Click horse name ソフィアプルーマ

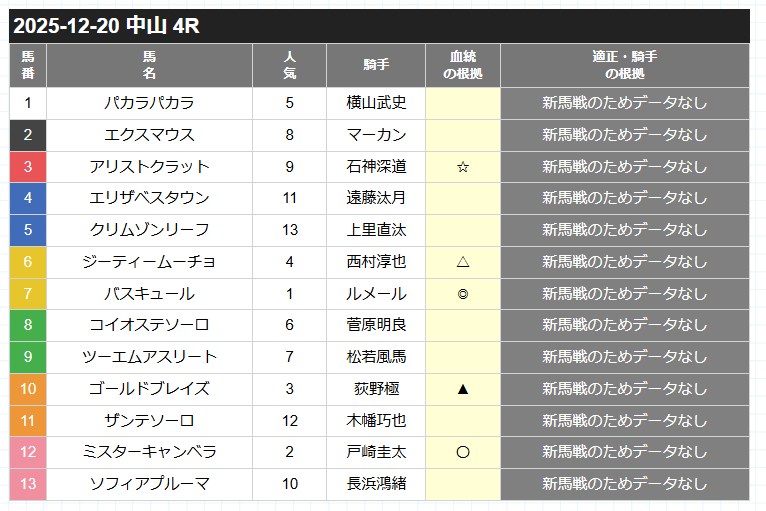[149, 484]
